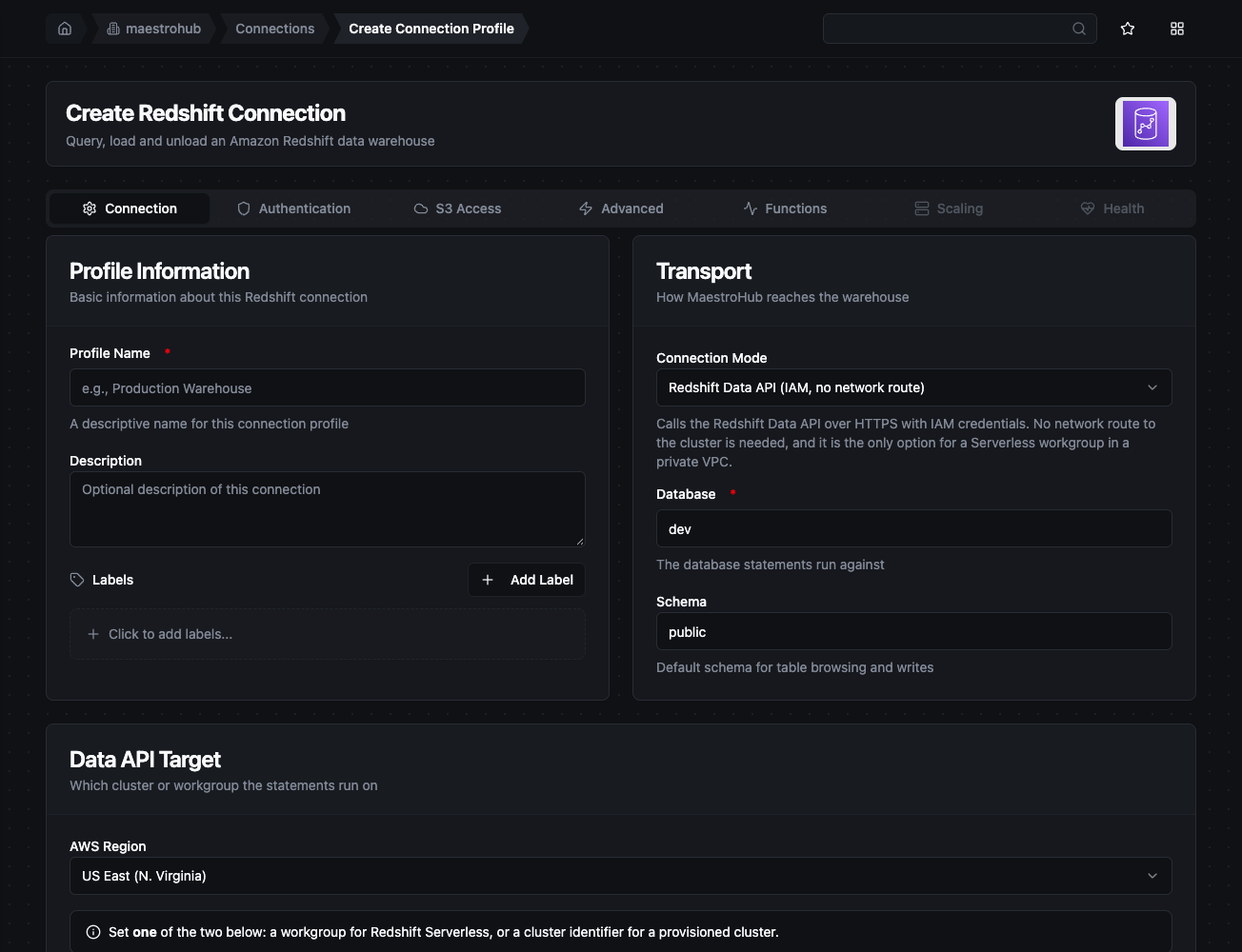This screenshot has width=1242, height=952.
Task: Click the 'Transport' section heading
Action: pyautogui.click(x=704, y=271)
